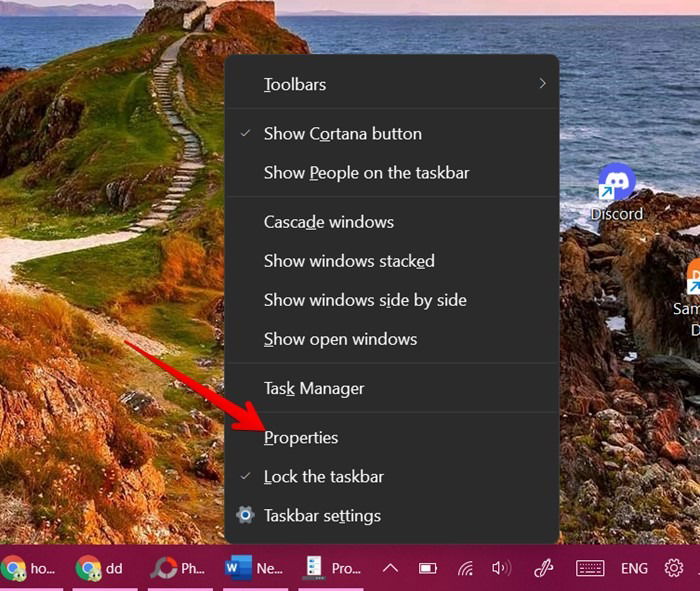The width and height of the screenshot is (700, 591).
Task: Open Chrome window labeled dd
Action: (x=104, y=568)
